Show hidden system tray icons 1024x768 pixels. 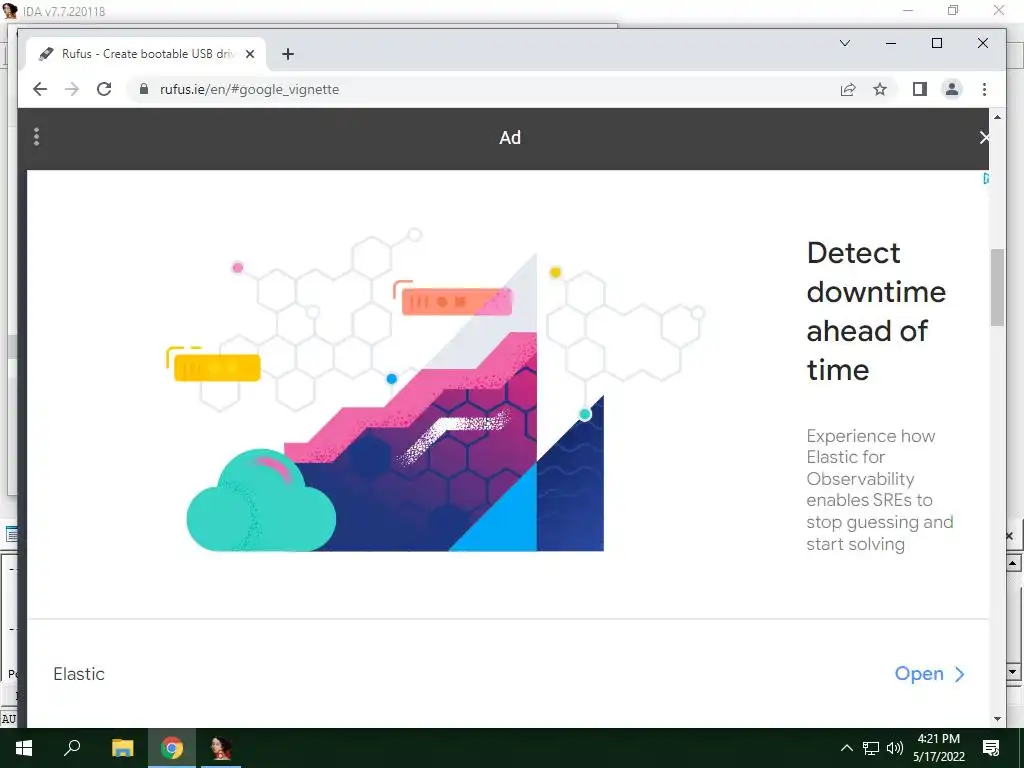(846, 748)
